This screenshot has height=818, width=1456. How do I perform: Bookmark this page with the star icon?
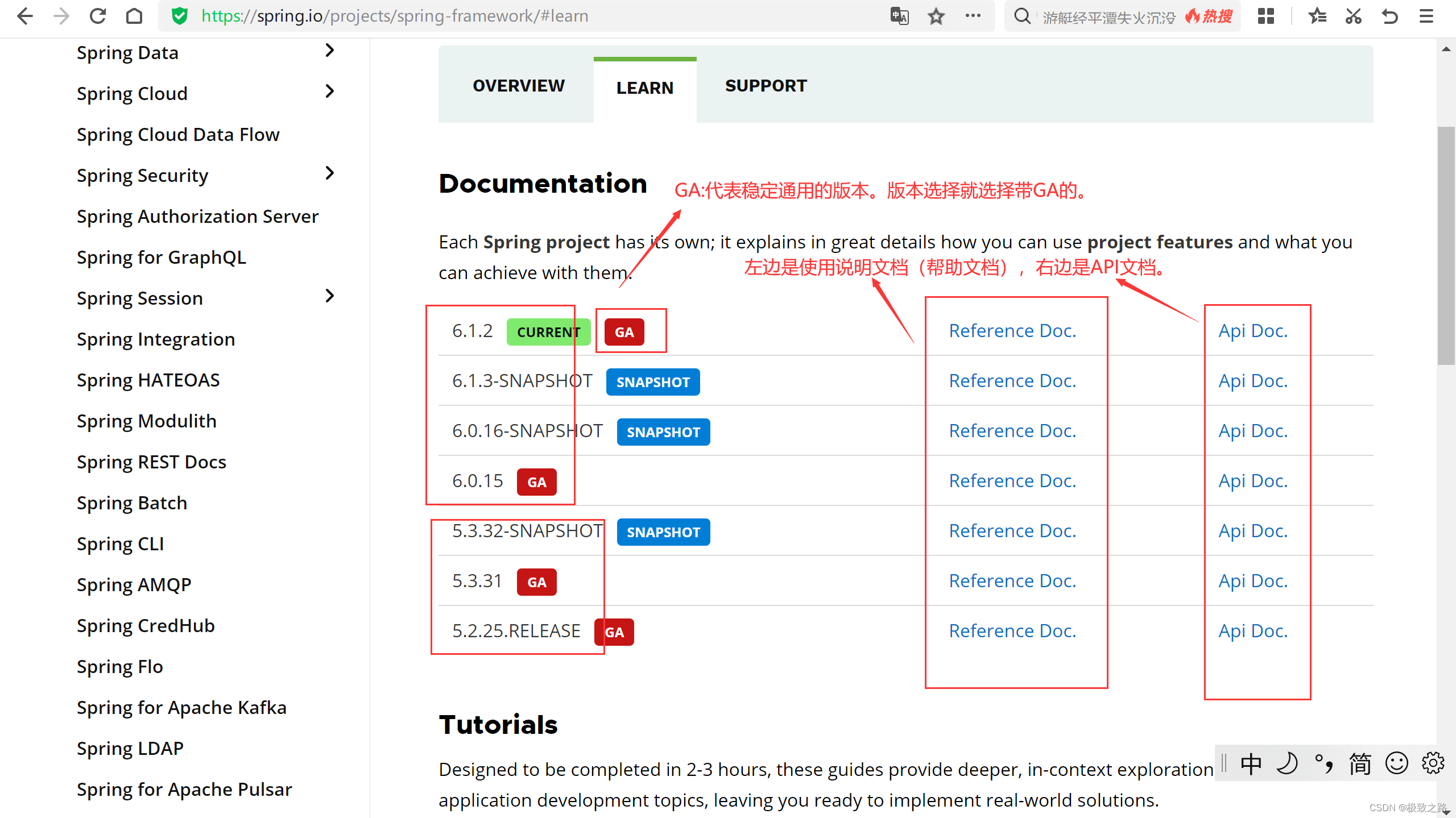(936, 16)
